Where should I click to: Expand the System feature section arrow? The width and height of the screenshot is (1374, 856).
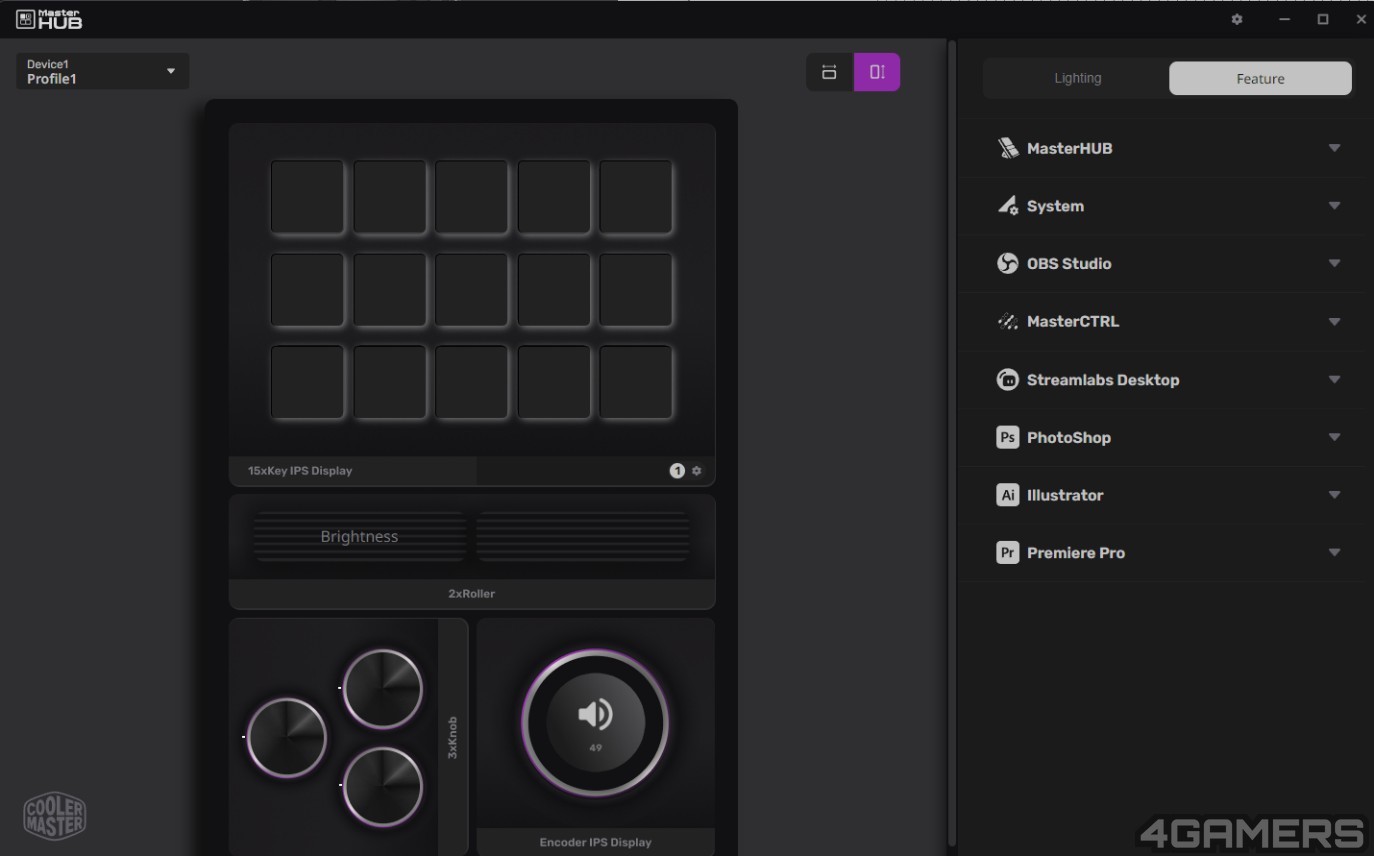[x=1334, y=206]
